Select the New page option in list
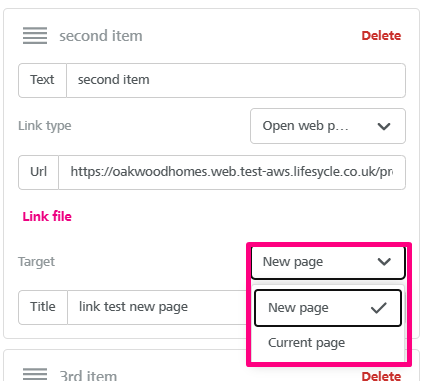The width and height of the screenshot is (431, 381). pyautogui.click(x=328, y=308)
